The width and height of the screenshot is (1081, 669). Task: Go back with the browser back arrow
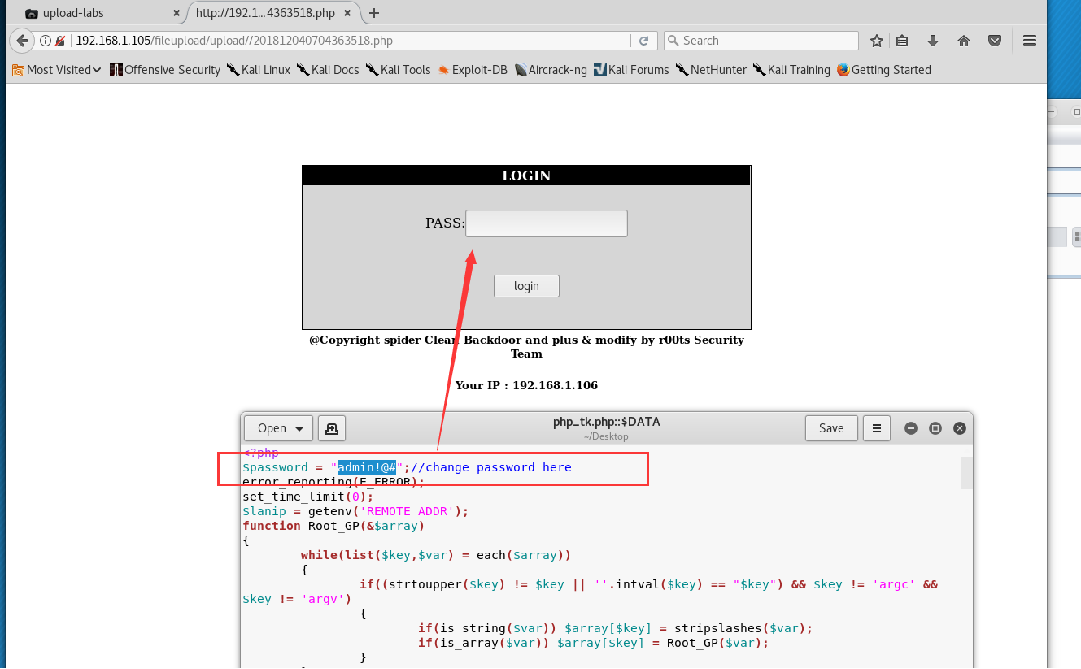point(22,41)
